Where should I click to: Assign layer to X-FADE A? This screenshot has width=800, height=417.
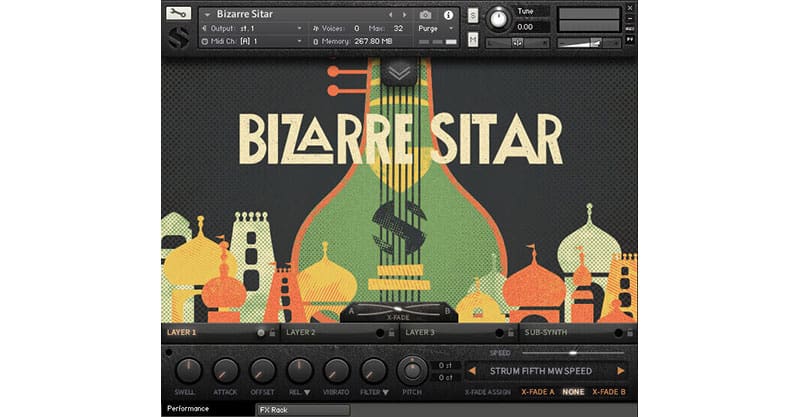coord(538,392)
